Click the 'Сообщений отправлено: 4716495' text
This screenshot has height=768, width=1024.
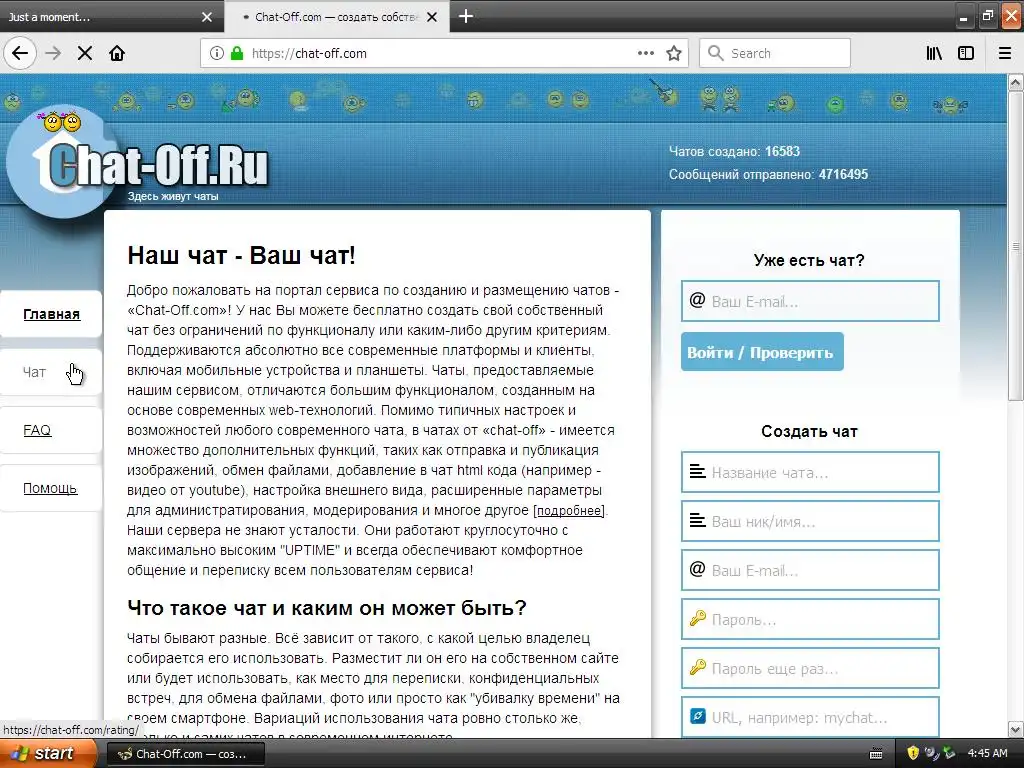(x=768, y=174)
